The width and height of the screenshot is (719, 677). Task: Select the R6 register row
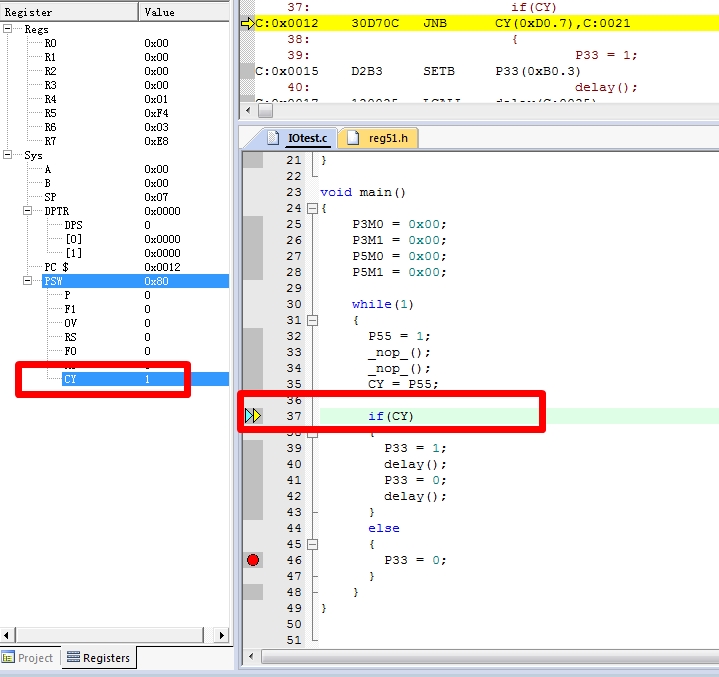click(x=135, y=127)
